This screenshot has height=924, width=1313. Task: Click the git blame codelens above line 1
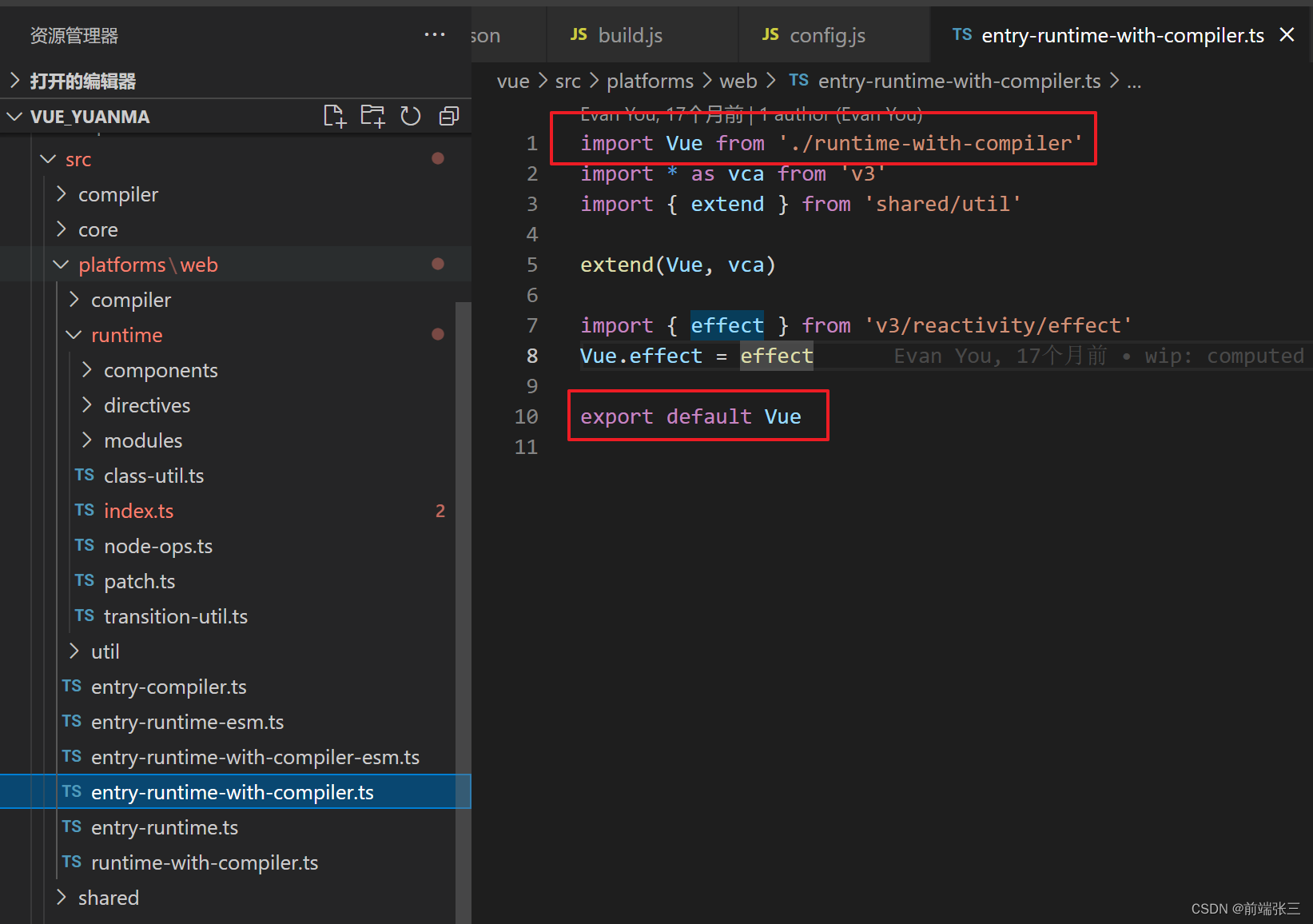pyautogui.click(x=751, y=115)
